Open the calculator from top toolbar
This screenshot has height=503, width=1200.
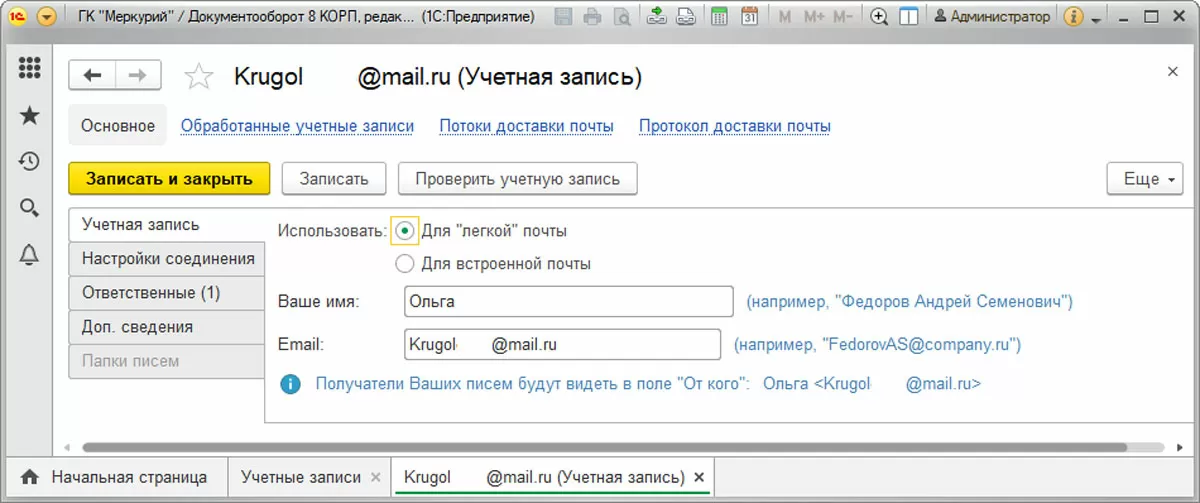point(718,17)
